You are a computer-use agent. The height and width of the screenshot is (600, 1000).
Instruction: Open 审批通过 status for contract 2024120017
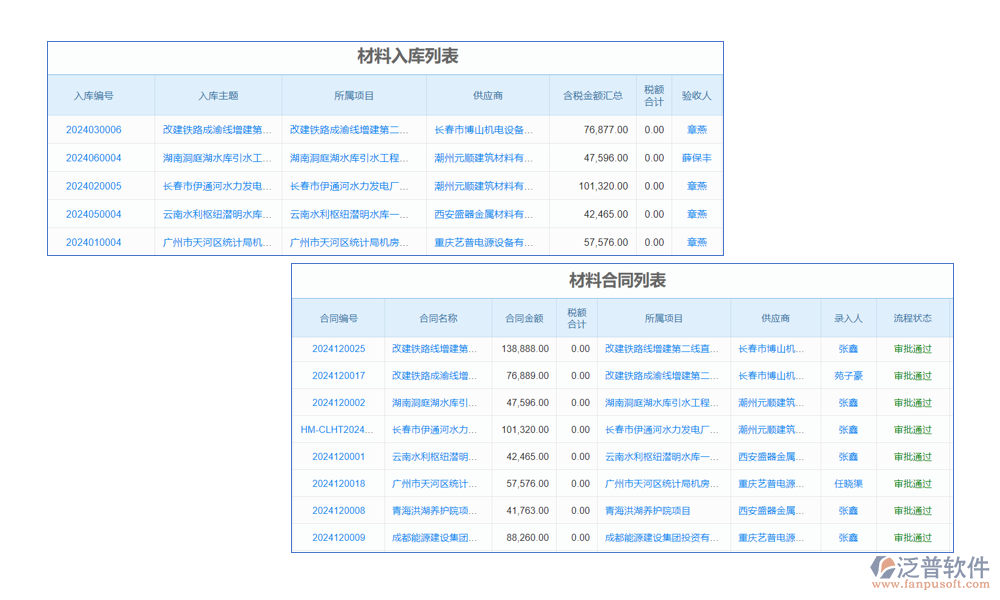tap(911, 376)
